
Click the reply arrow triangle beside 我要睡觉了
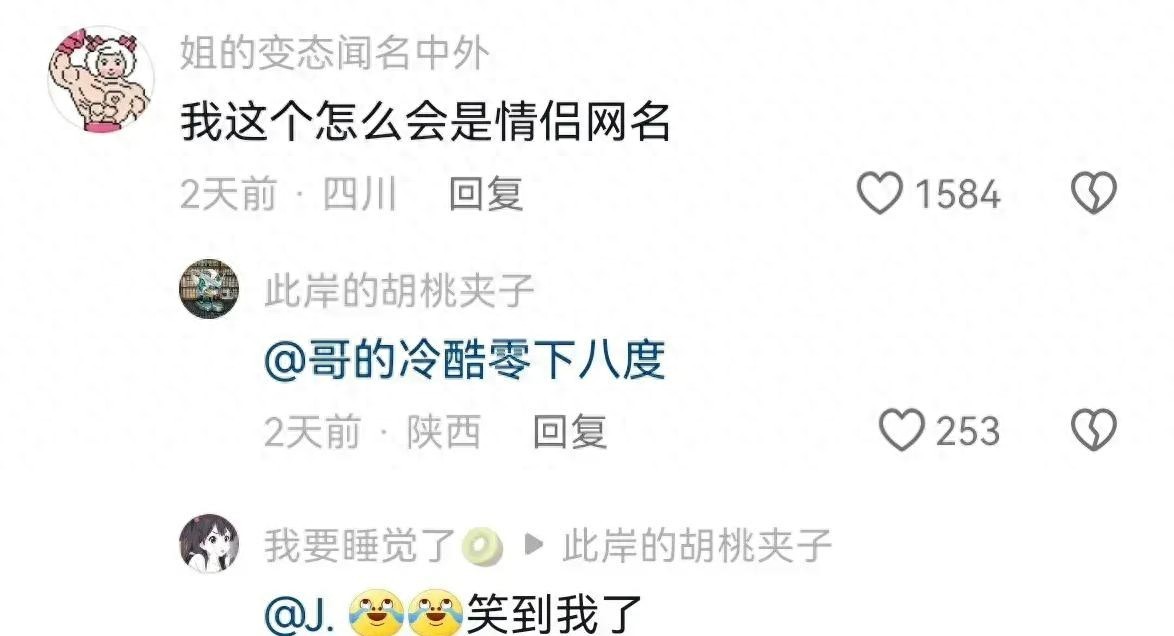point(533,545)
